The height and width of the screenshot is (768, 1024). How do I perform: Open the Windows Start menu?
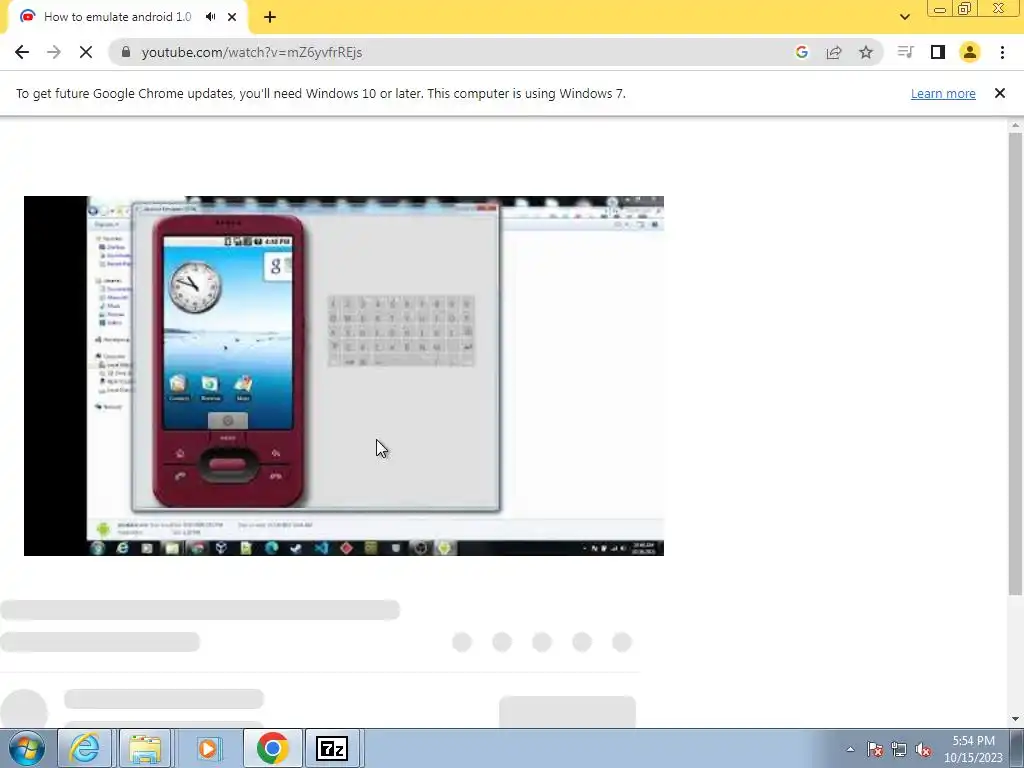tap(27, 748)
